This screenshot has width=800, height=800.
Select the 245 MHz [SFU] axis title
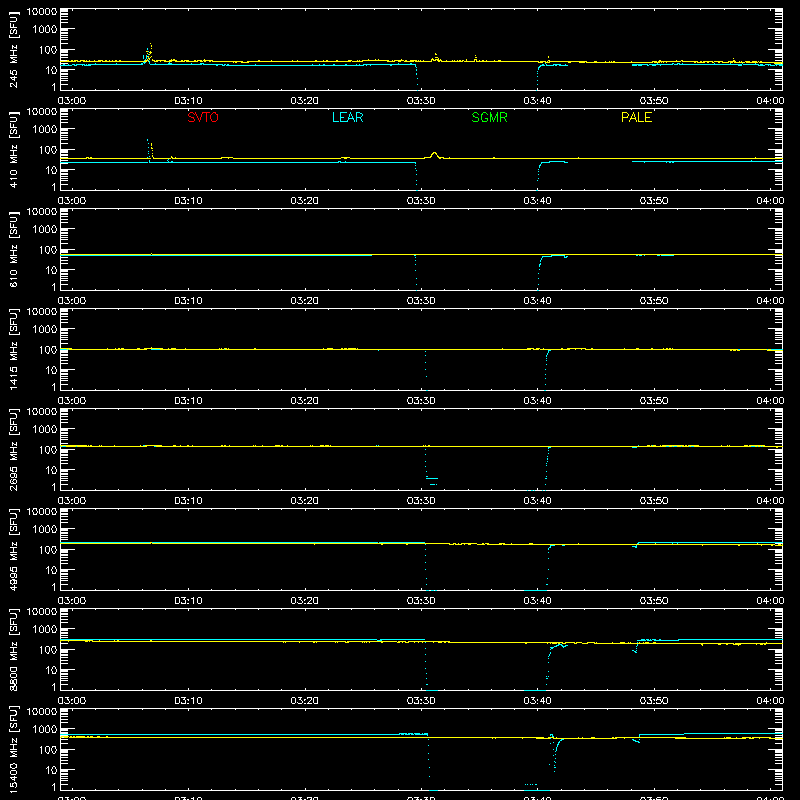click(x=13, y=49)
